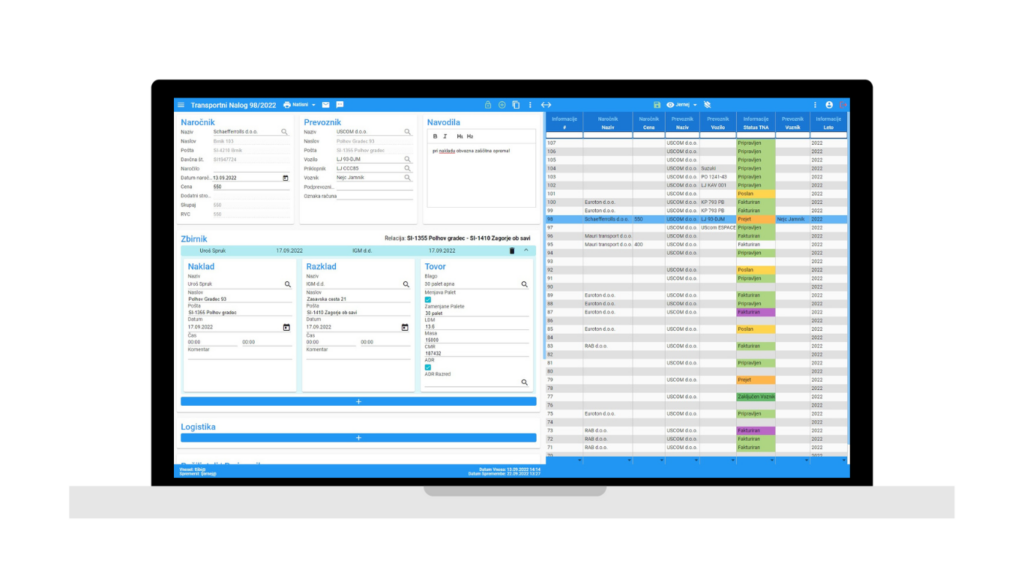The height and width of the screenshot is (576, 1024).
Task: Collapse the Zbirnik row with chevron
Action: [x=526, y=251]
